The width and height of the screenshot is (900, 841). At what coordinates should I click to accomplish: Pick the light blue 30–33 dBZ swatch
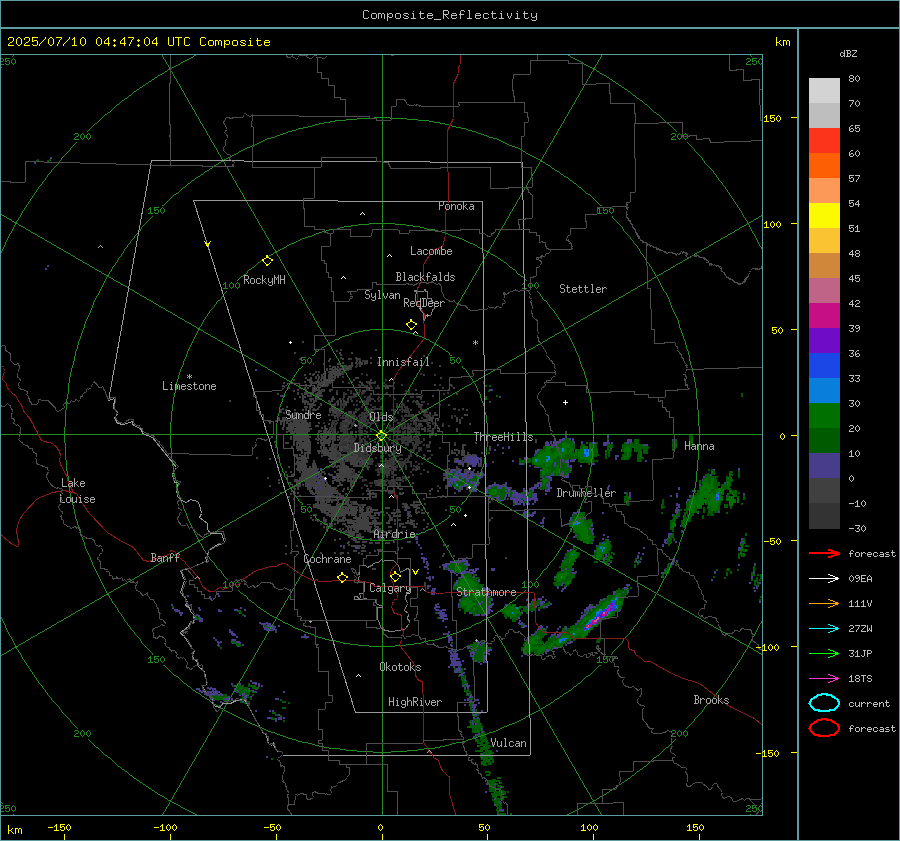[x=824, y=390]
